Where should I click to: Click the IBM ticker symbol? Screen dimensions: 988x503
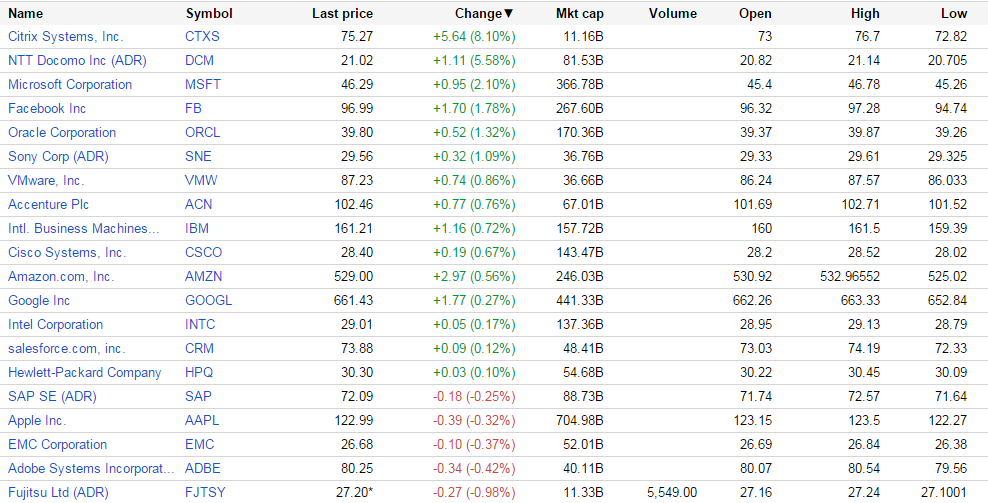198,228
